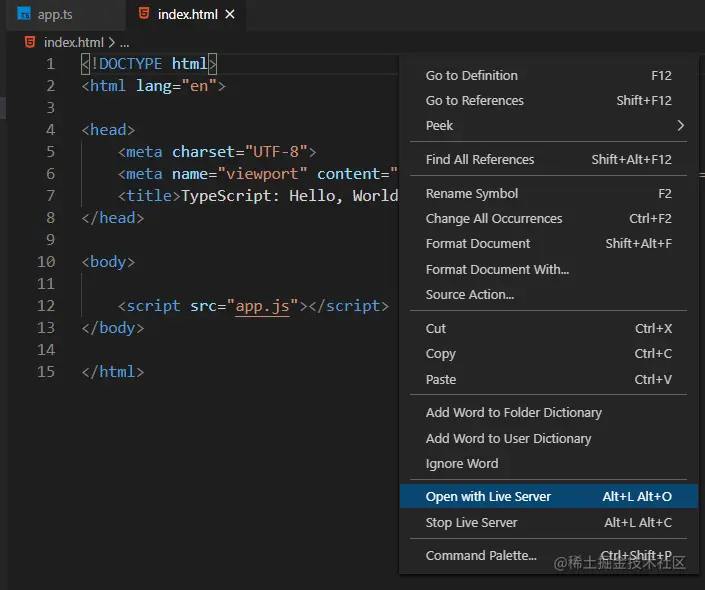705x590 pixels.
Task: Select Paste from context menu
Action: (x=549, y=380)
